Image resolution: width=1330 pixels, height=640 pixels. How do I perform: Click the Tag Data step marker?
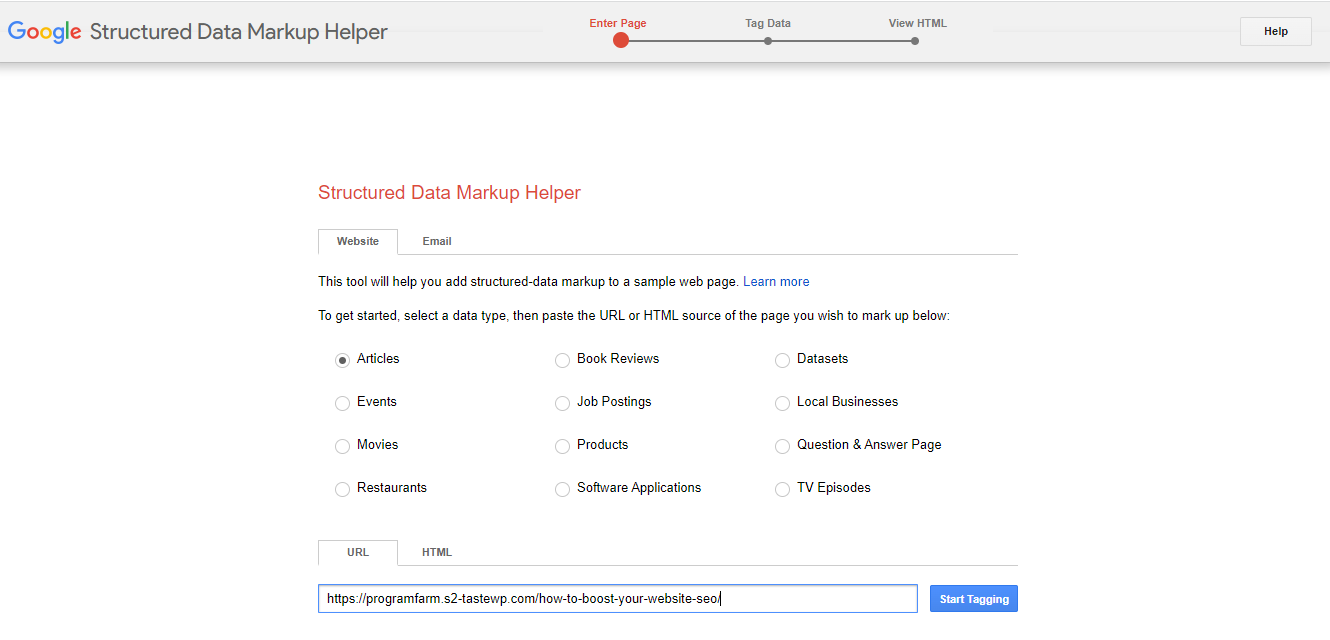pos(768,41)
